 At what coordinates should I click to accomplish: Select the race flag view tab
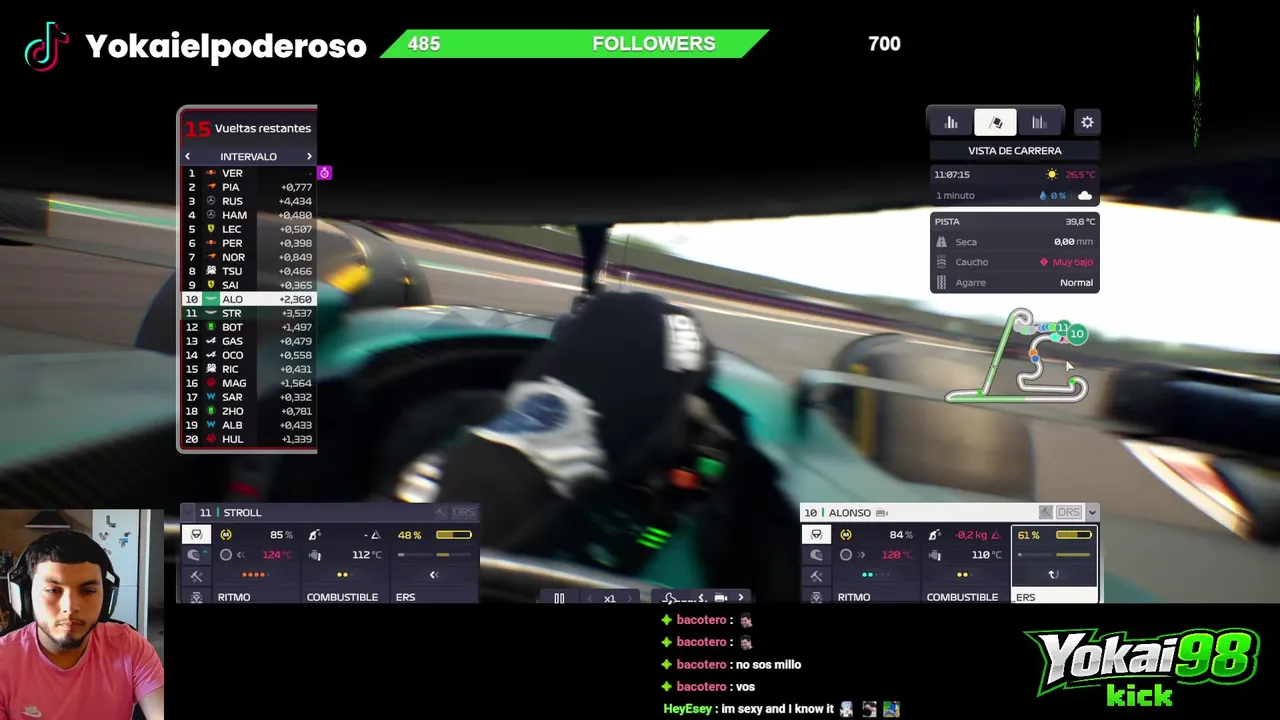tap(996, 122)
